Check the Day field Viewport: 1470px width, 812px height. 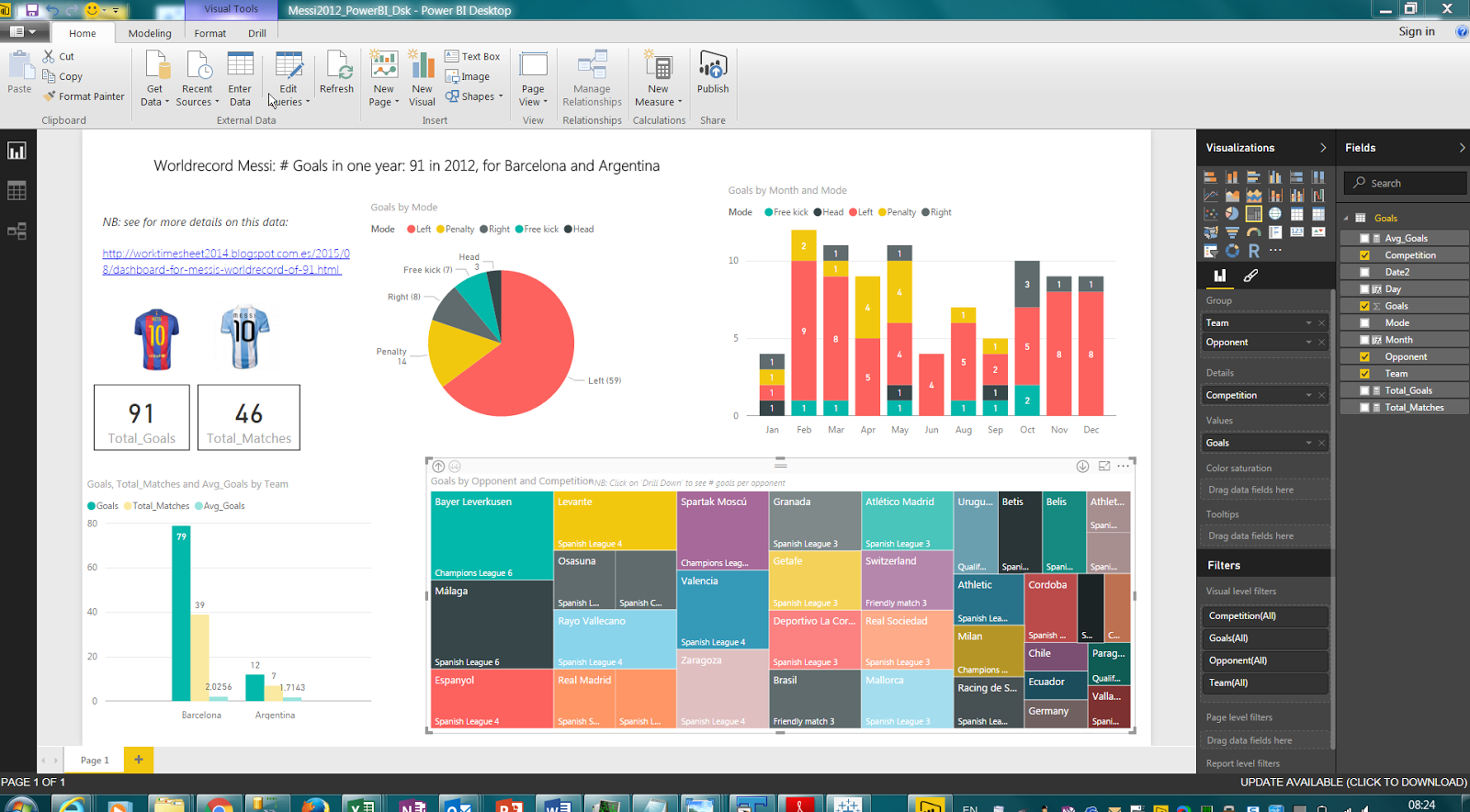[x=1364, y=288]
